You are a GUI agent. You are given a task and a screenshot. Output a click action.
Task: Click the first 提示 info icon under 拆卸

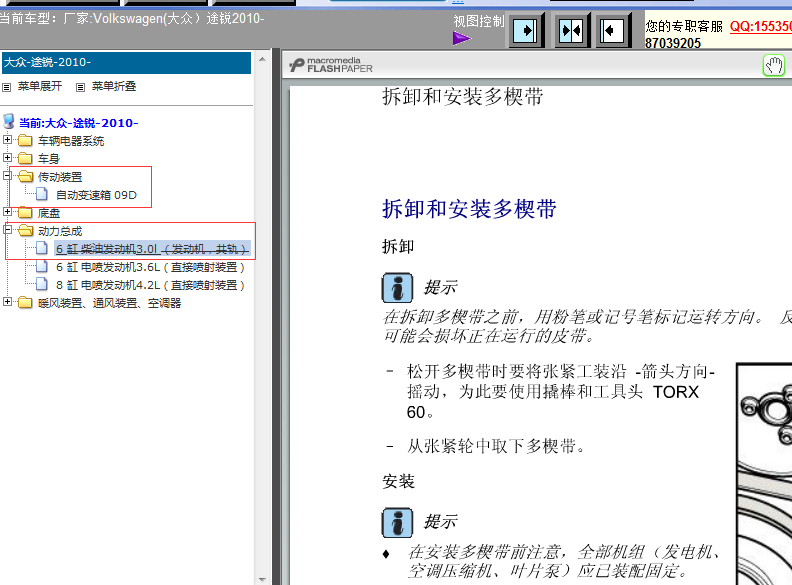click(x=398, y=287)
